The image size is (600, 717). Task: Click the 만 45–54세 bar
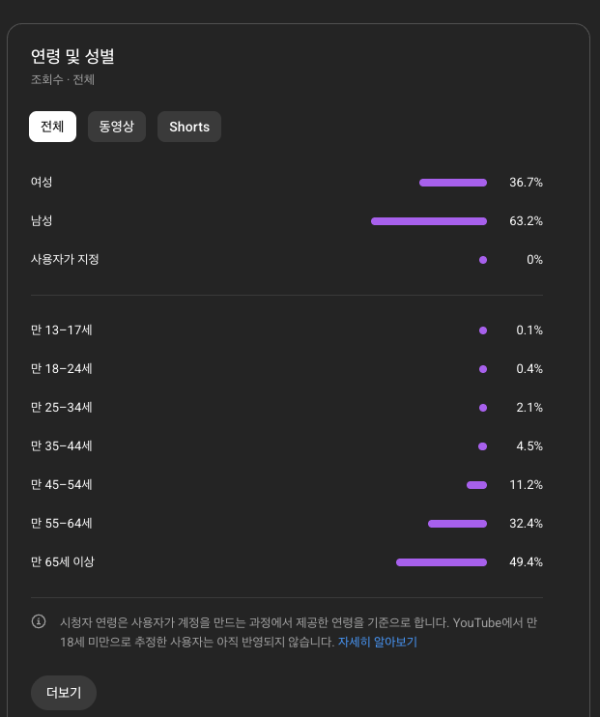(x=477, y=485)
